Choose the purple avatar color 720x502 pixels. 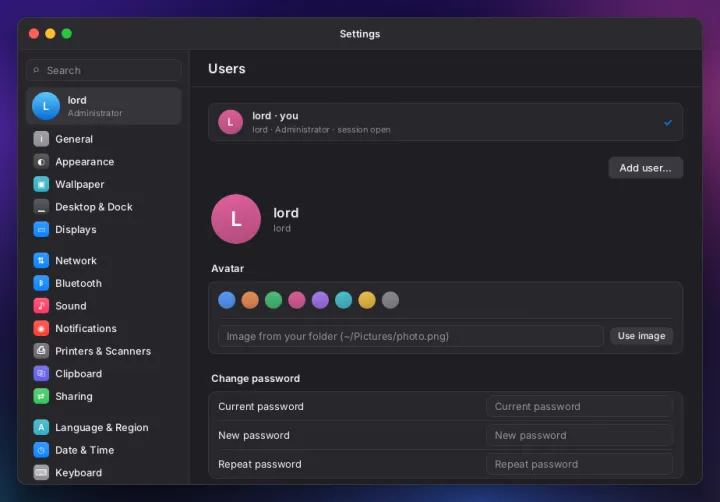tap(320, 300)
